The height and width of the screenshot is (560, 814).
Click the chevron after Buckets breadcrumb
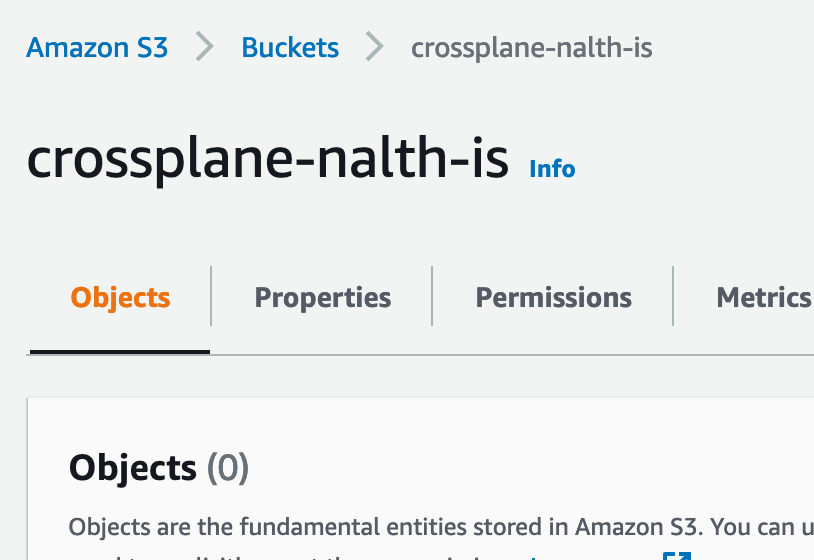point(375,47)
